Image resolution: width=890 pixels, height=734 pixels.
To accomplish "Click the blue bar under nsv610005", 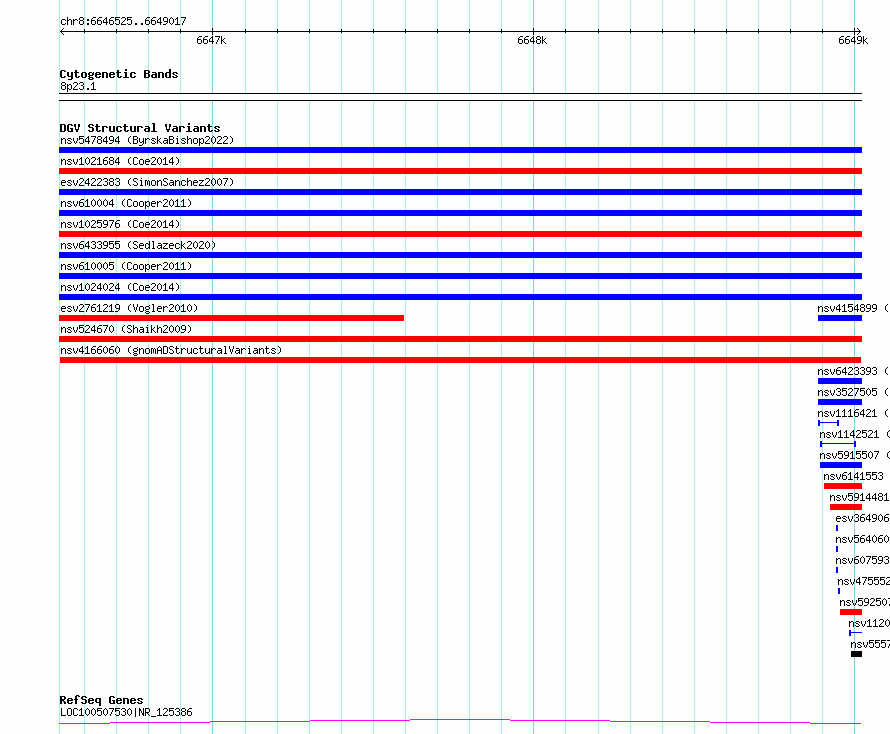I will (460, 276).
